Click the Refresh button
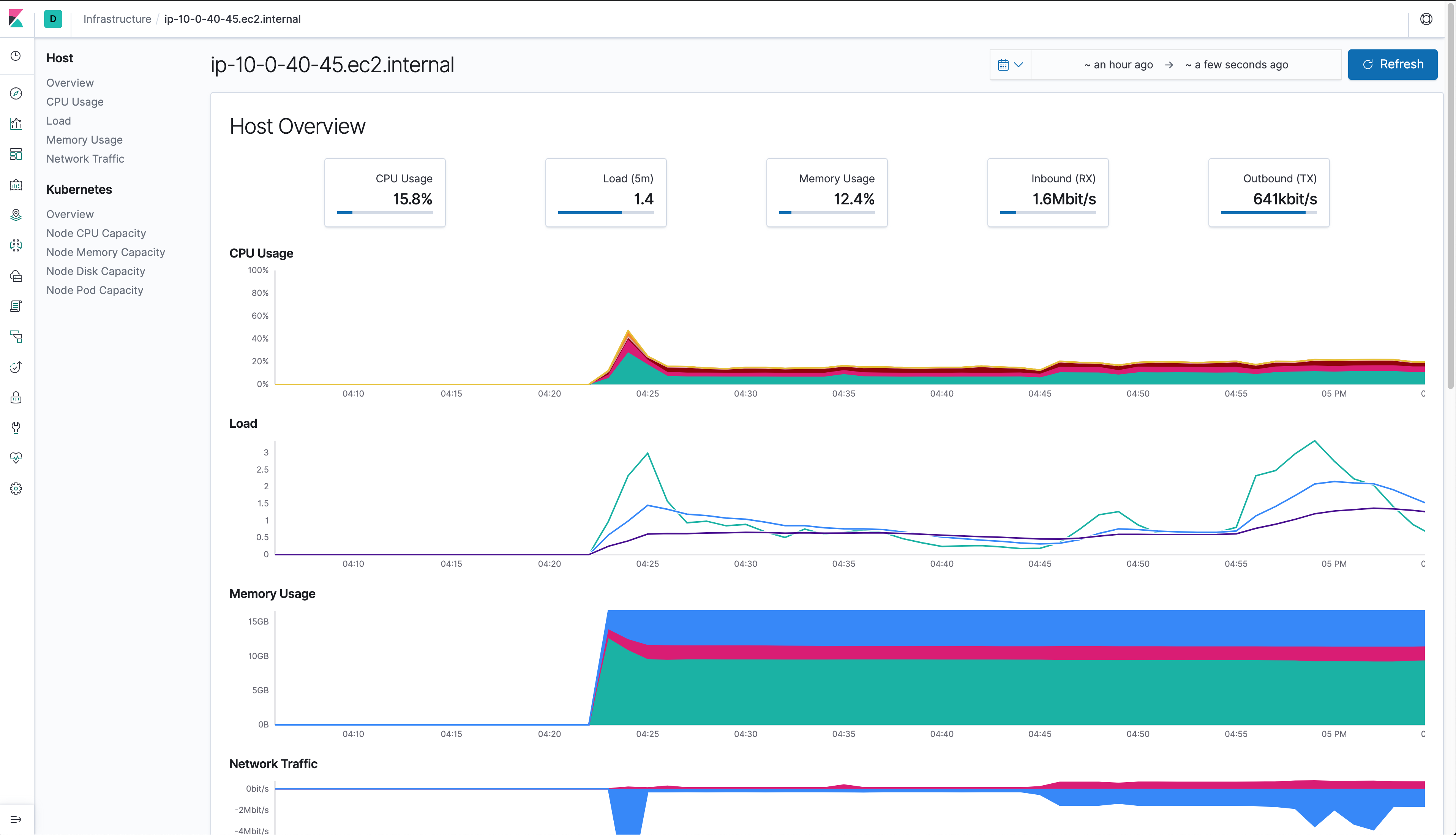 (x=1392, y=65)
